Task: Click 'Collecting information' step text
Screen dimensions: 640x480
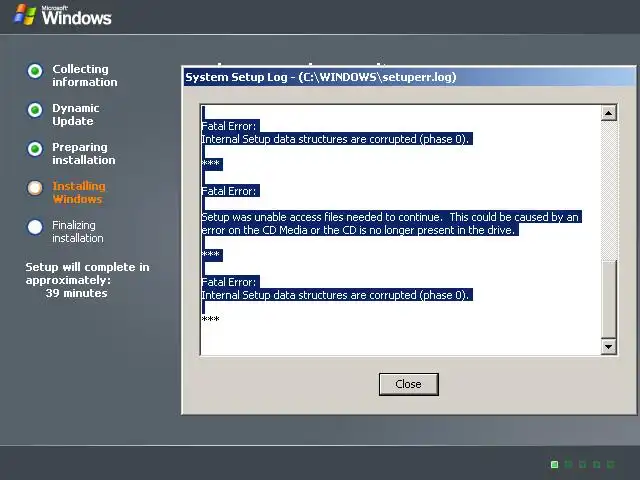Action: point(84,76)
